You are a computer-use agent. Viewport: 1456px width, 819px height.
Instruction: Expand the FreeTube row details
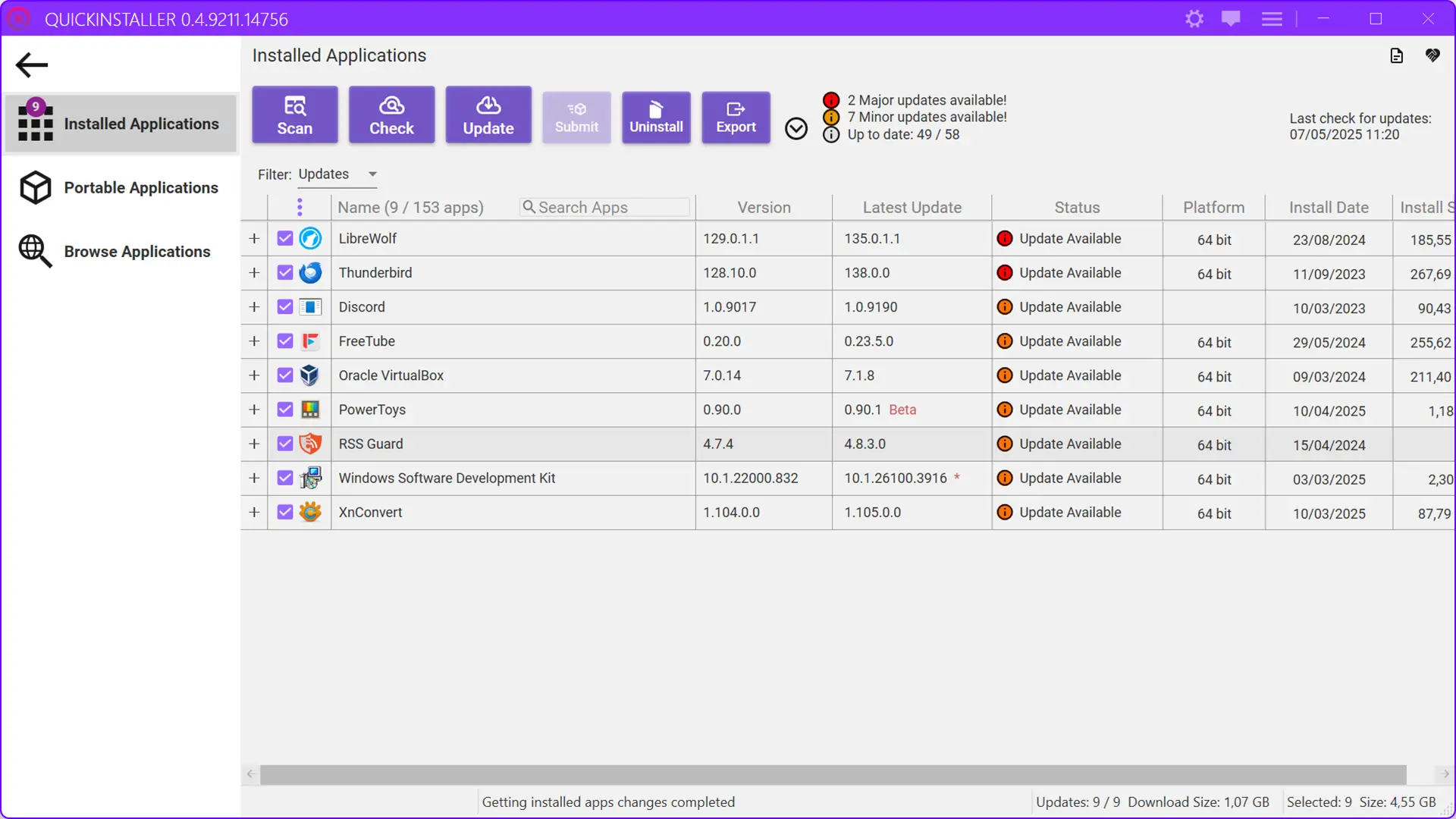tap(254, 341)
